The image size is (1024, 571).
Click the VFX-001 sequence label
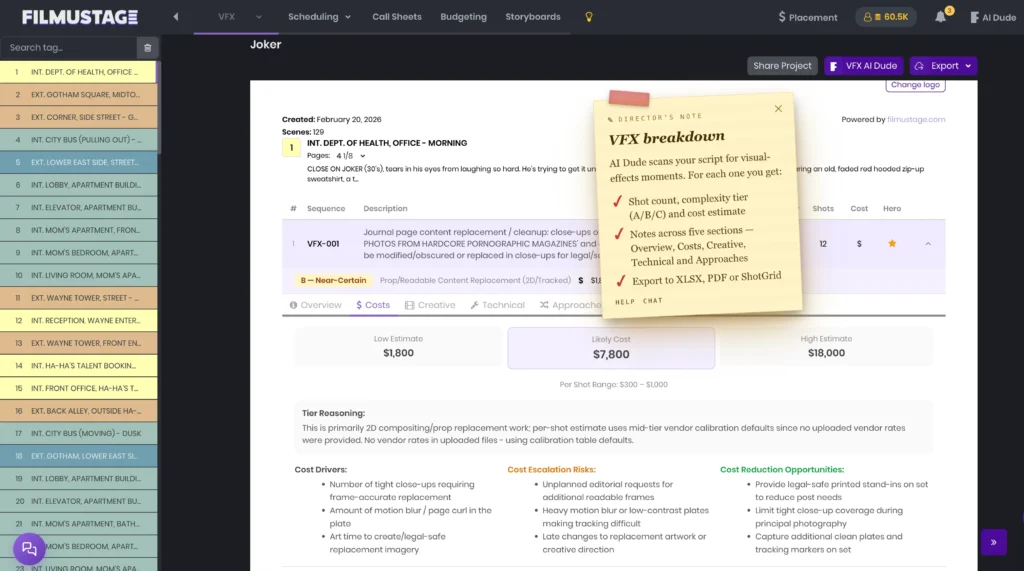click(x=323, y=244)
